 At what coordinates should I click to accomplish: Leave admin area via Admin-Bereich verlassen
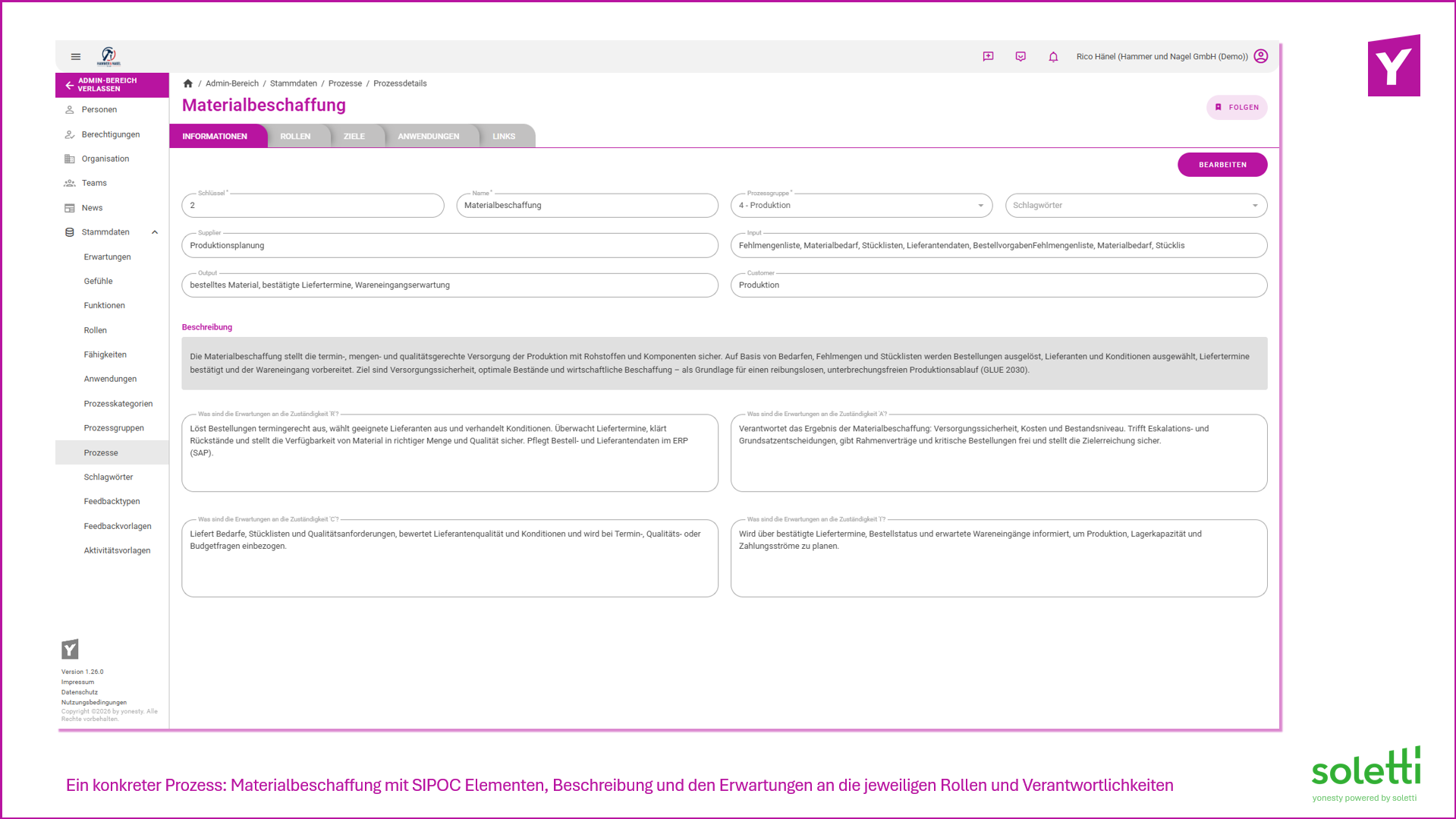[112, 85]
